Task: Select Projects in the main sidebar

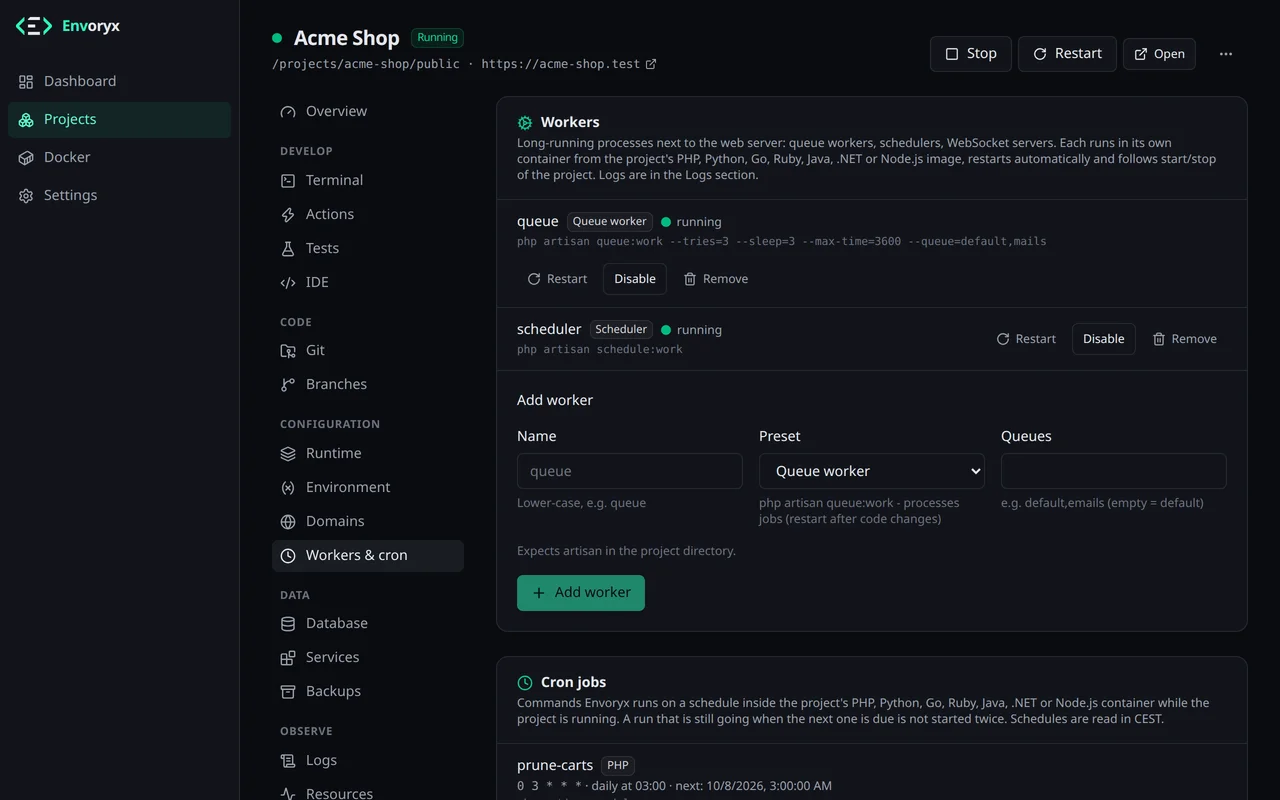Action: click(119, 119)
